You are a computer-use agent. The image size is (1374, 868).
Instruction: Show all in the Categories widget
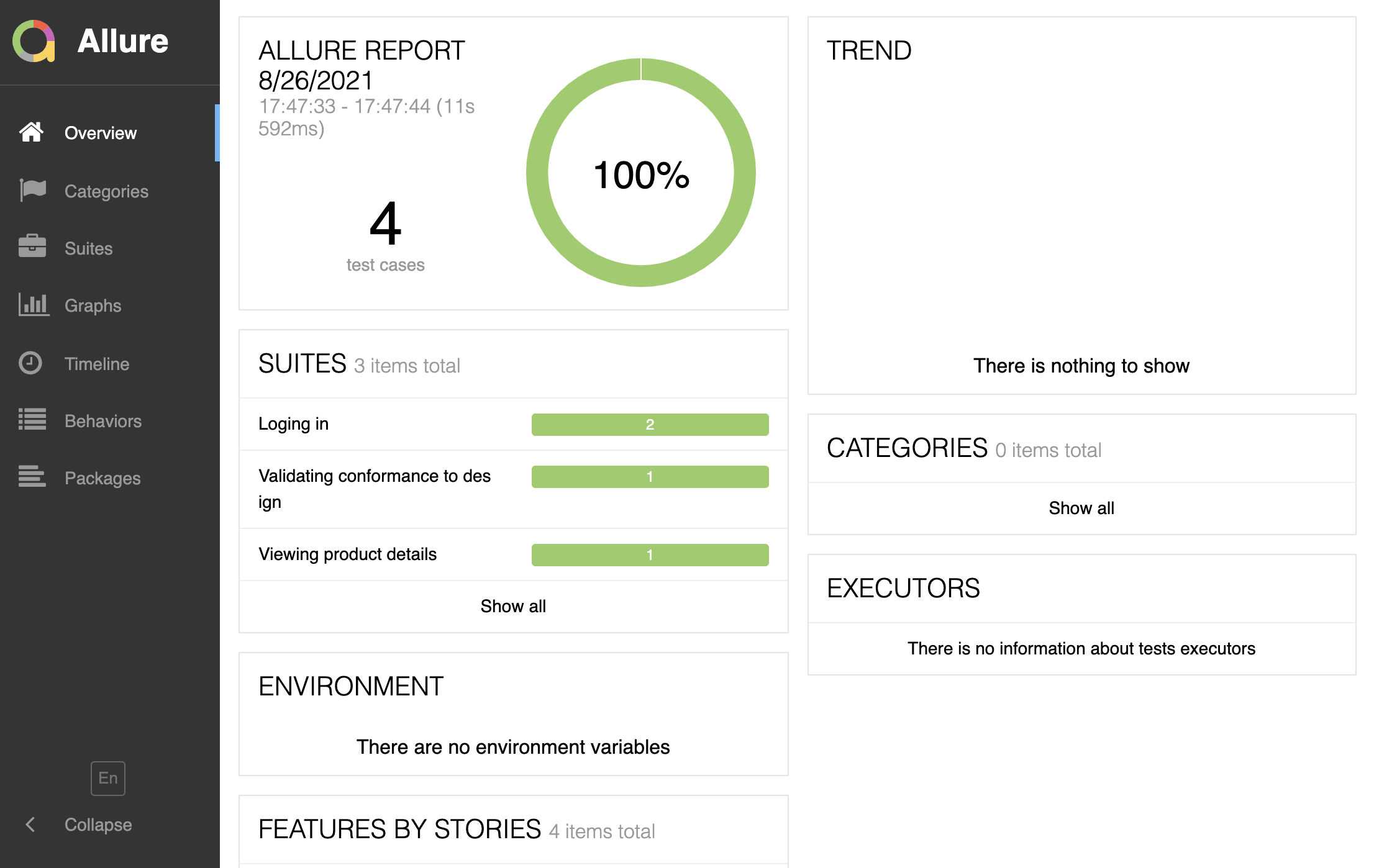(x=1081, y=508)
